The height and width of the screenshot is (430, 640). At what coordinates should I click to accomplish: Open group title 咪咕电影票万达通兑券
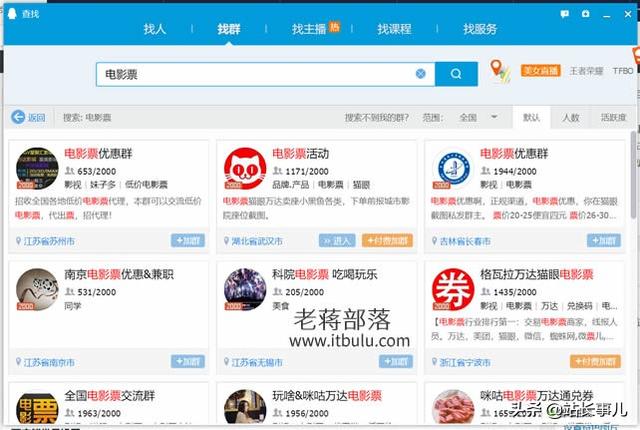coord(536,395)
